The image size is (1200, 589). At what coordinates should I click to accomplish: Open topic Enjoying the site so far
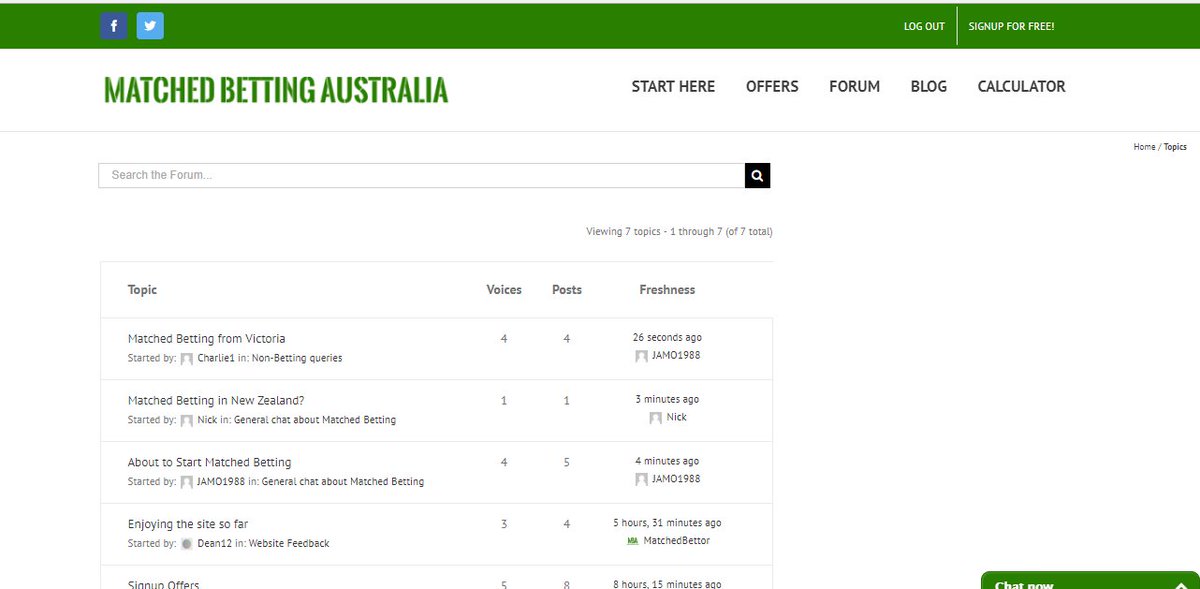187,524
